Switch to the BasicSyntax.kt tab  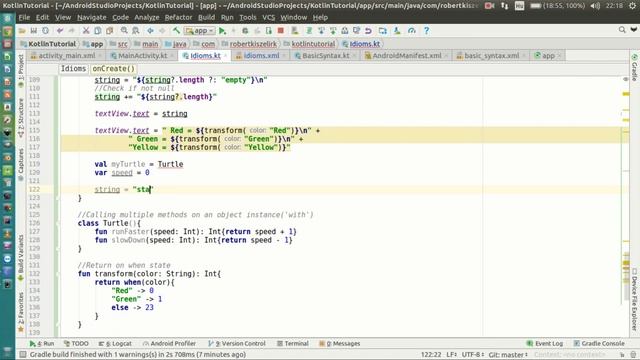tap(326, 56)
